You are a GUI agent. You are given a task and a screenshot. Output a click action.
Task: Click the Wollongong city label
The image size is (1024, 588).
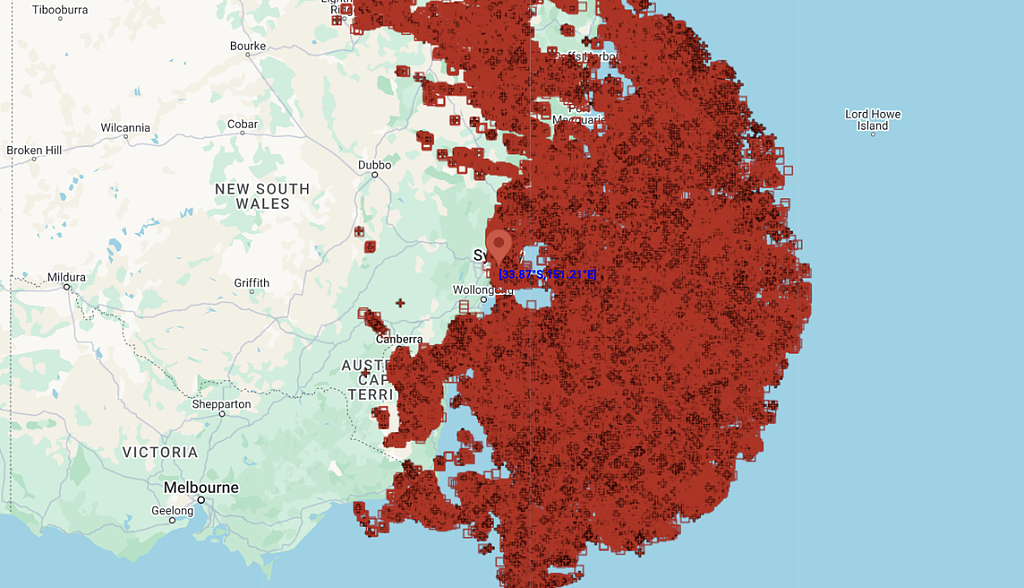tap(482, 289)
